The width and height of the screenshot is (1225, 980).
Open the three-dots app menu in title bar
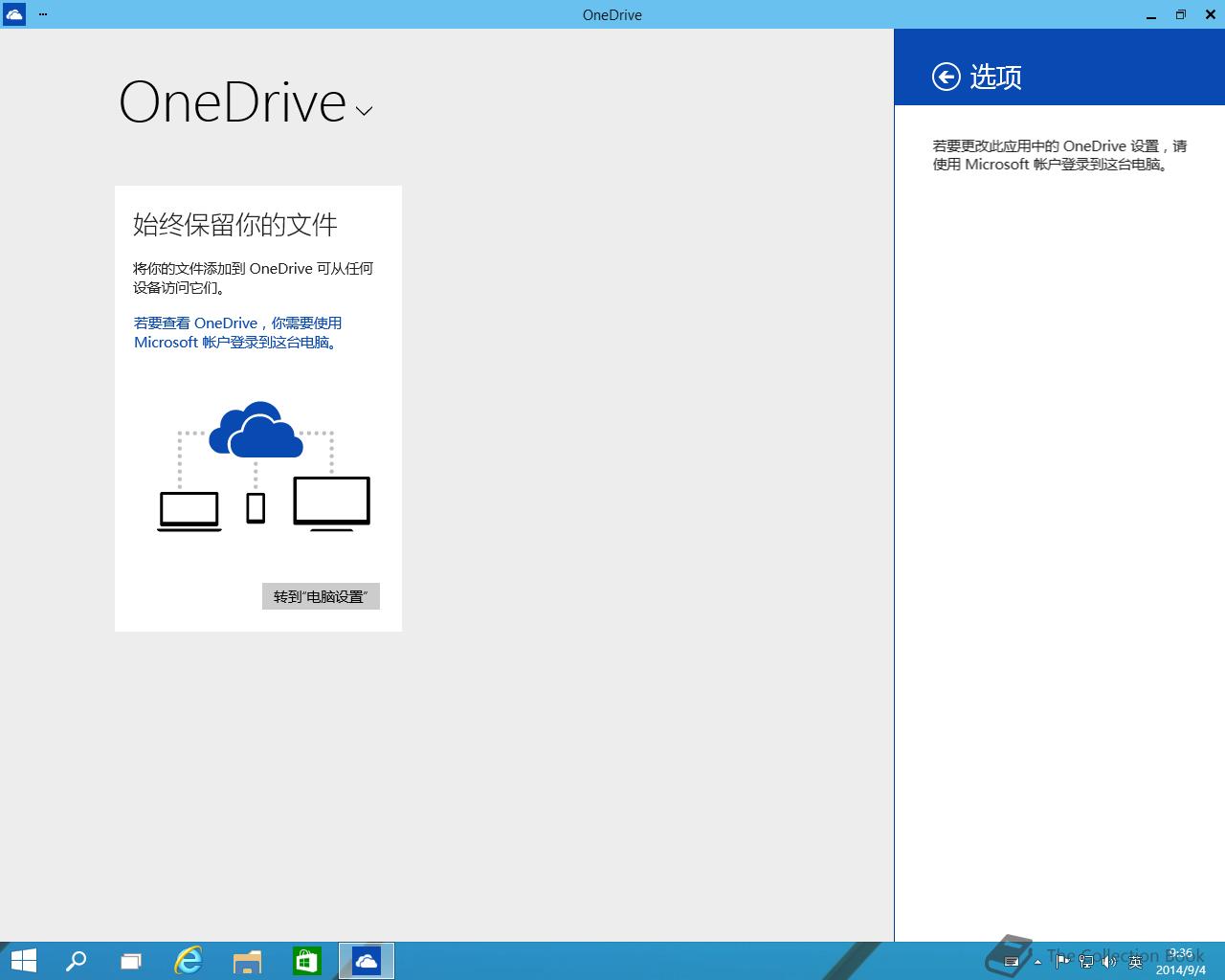[x=43, y=14]
